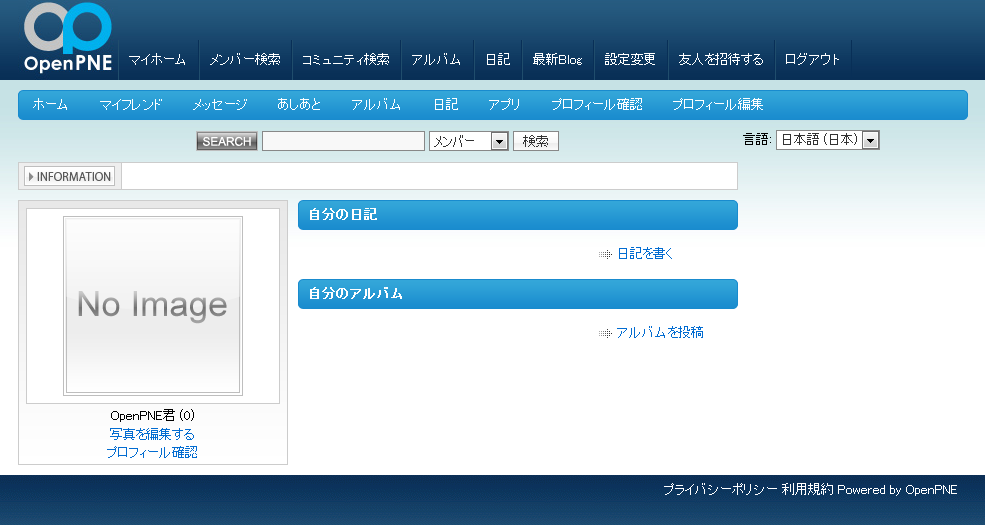
Task: Click プロフィール確認 link under the photo
Action: coord(152,452)
